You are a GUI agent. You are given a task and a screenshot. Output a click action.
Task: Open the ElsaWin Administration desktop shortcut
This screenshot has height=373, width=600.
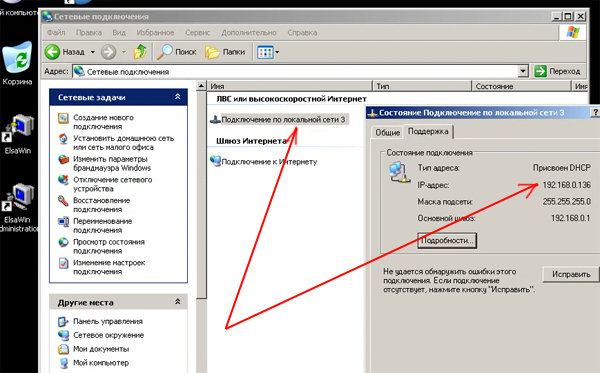point(18,208)
